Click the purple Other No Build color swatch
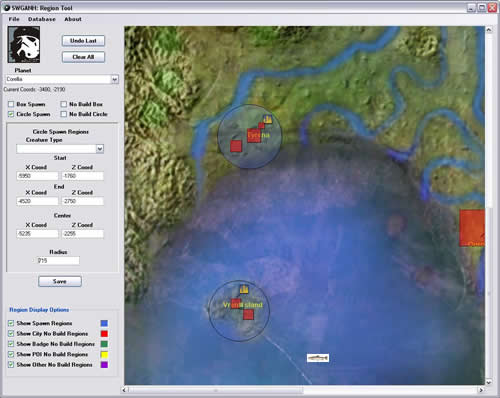The width and height of the screenshot is (500, 398). coord(104,365)
